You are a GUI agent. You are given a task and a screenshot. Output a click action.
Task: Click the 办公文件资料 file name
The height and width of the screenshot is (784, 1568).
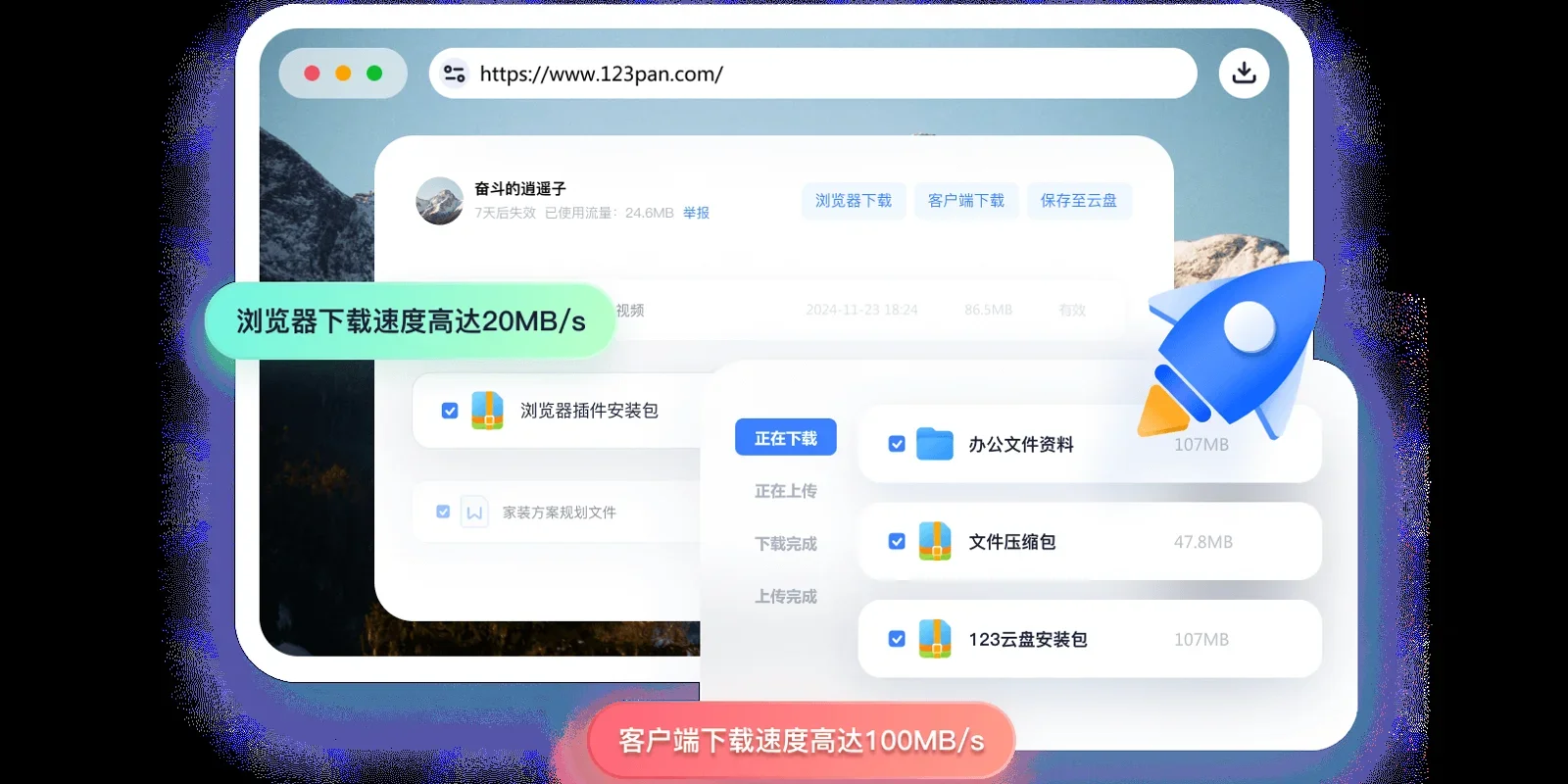click(1021, 445)
